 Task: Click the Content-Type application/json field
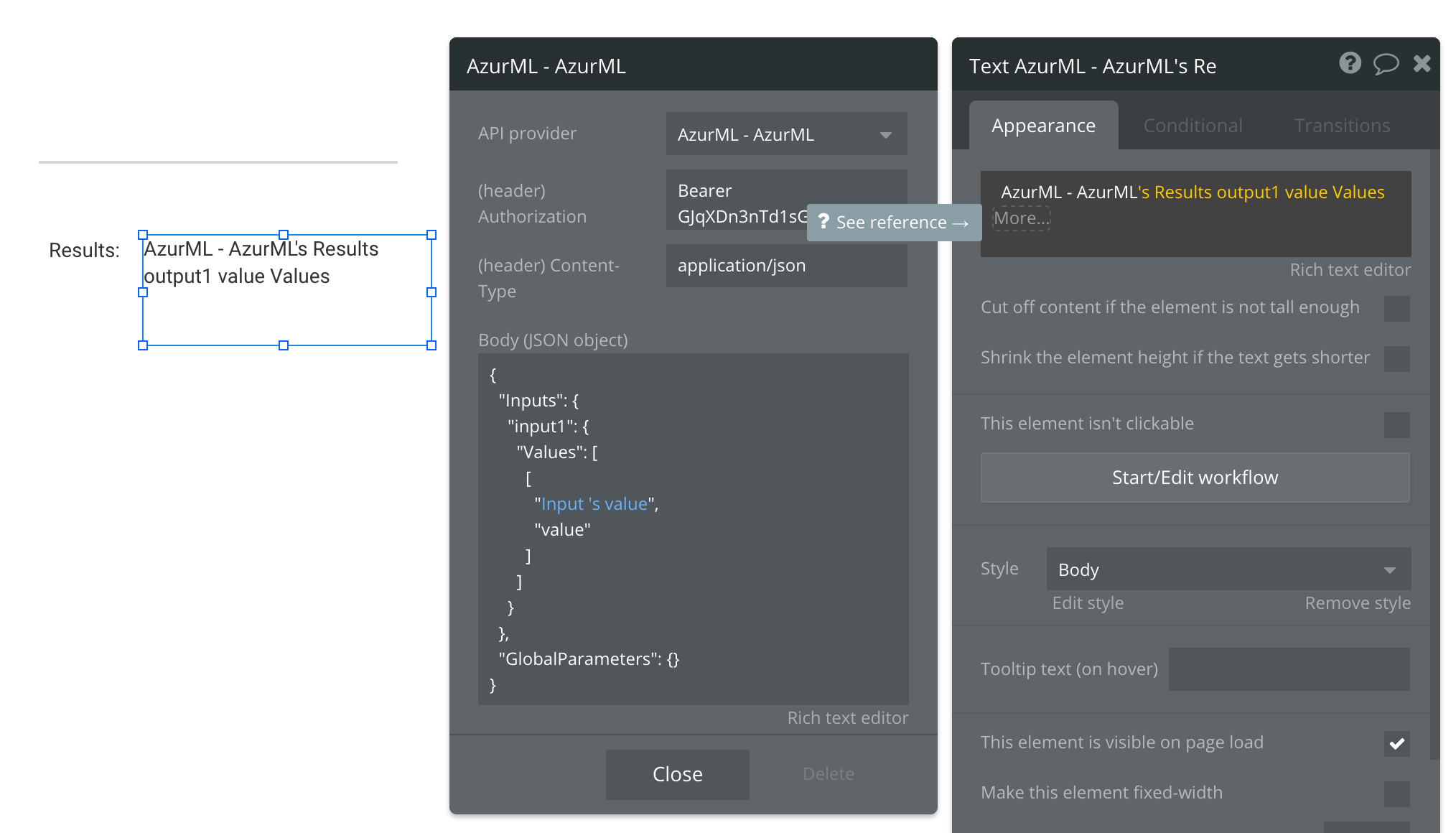tap(786, 266)
